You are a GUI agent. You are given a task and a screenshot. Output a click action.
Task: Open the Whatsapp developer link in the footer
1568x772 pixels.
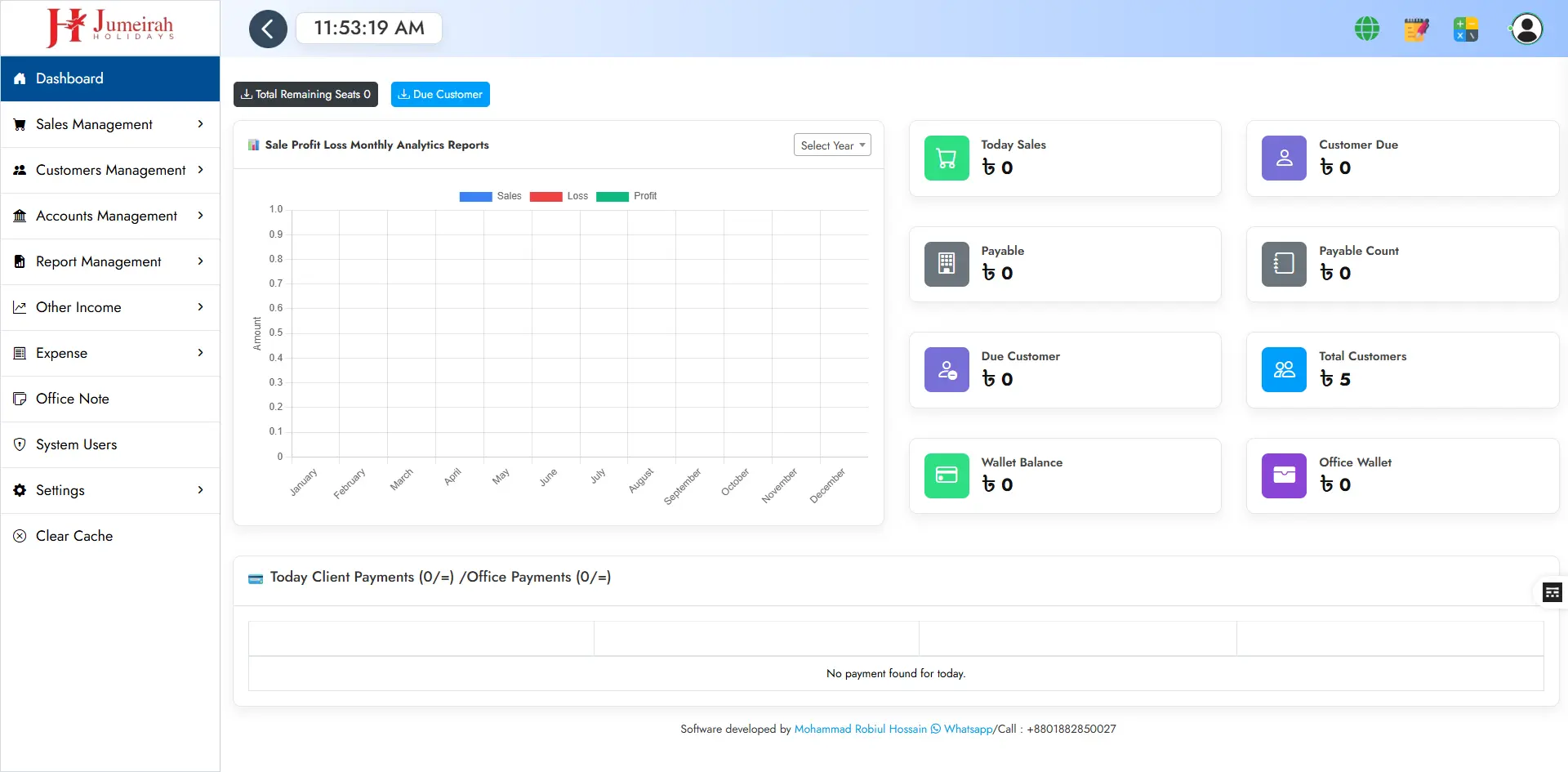click(x=968, y=729)
